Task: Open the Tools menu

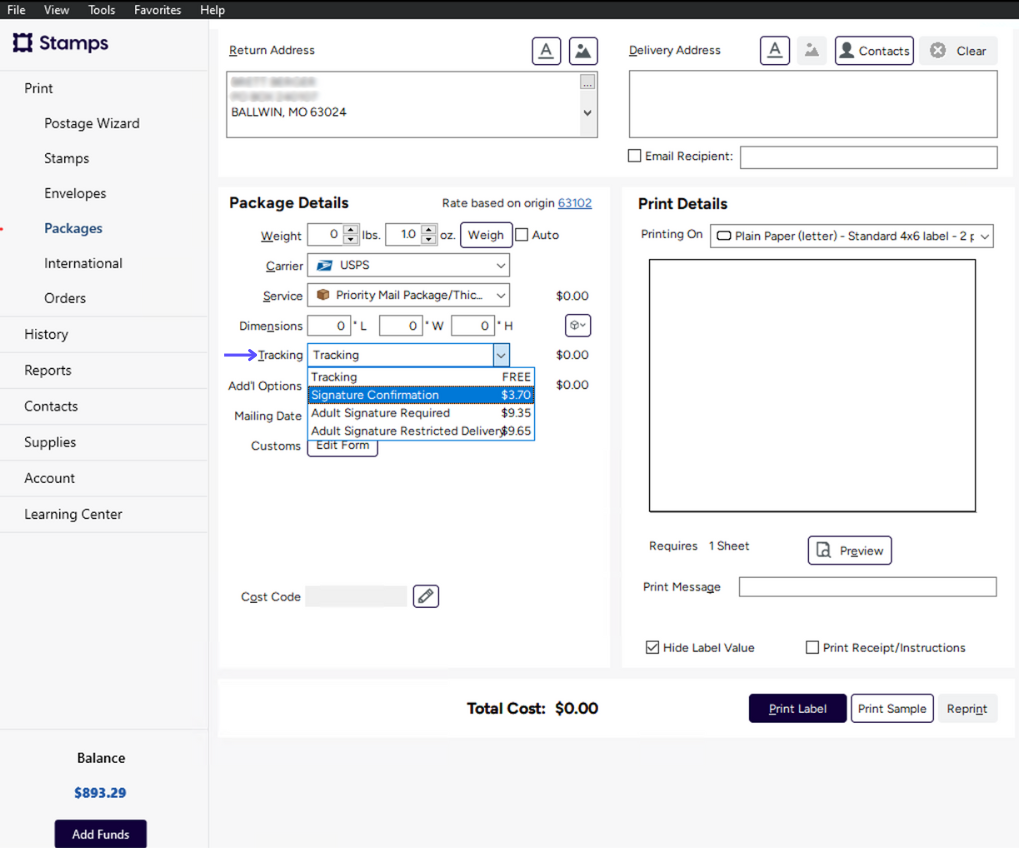Action: pyautogui.click(x=101, y=10)
